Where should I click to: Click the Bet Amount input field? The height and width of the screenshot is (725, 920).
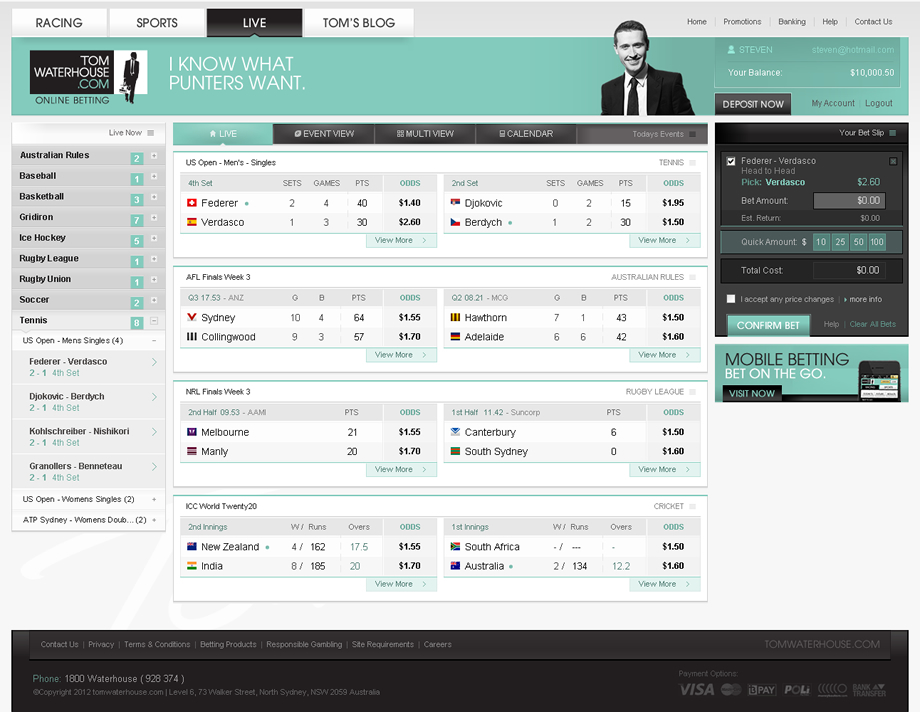point(849,201)
